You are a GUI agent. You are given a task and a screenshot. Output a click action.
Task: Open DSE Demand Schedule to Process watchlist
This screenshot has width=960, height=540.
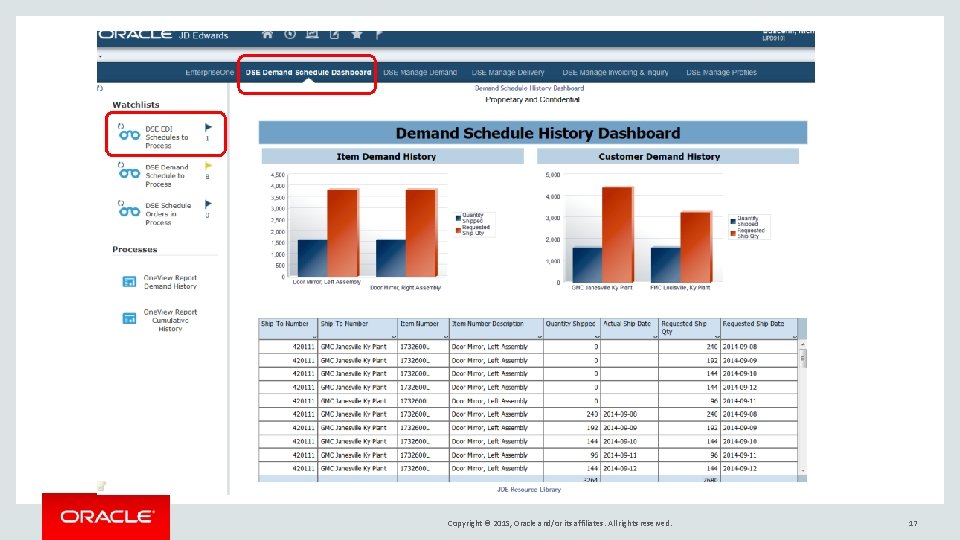click(x=167, y=176)
